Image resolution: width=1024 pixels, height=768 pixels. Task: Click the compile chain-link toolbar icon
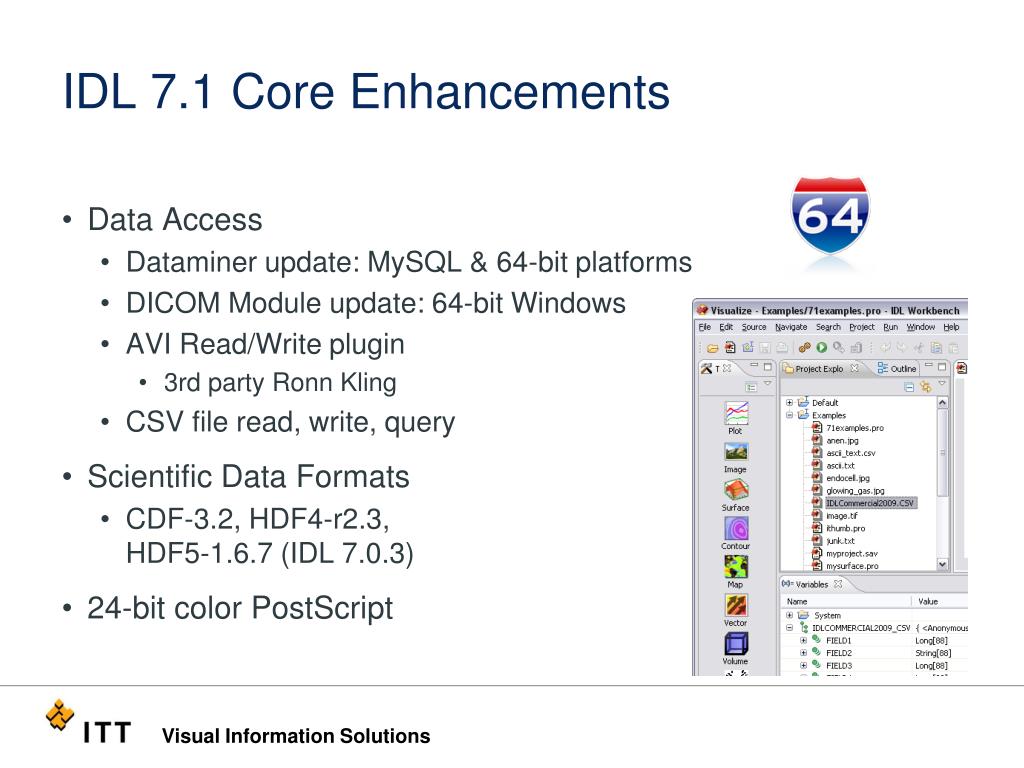[x=805, y=348]
